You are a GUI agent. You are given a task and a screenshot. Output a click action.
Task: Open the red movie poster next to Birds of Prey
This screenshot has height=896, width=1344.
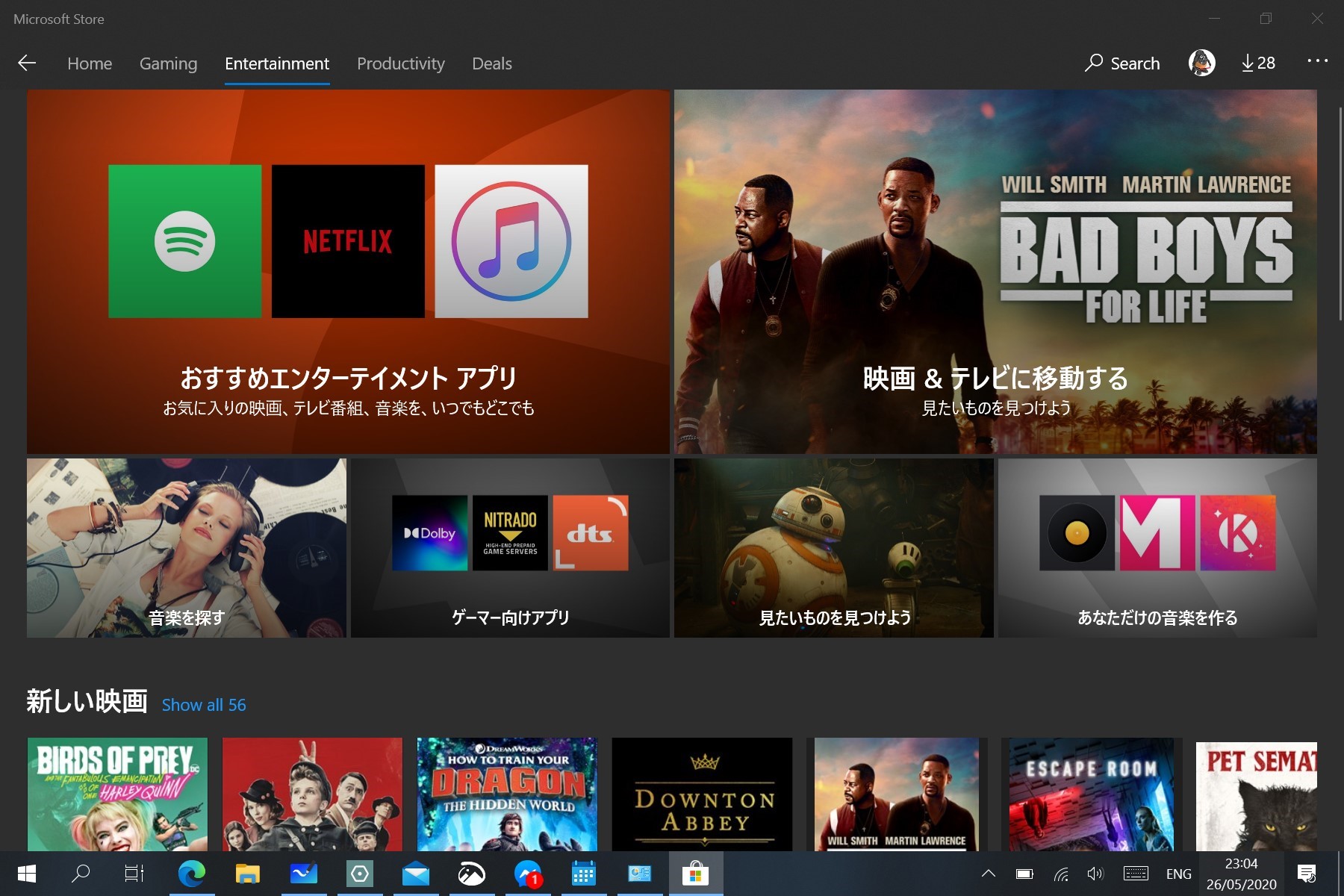312,794
